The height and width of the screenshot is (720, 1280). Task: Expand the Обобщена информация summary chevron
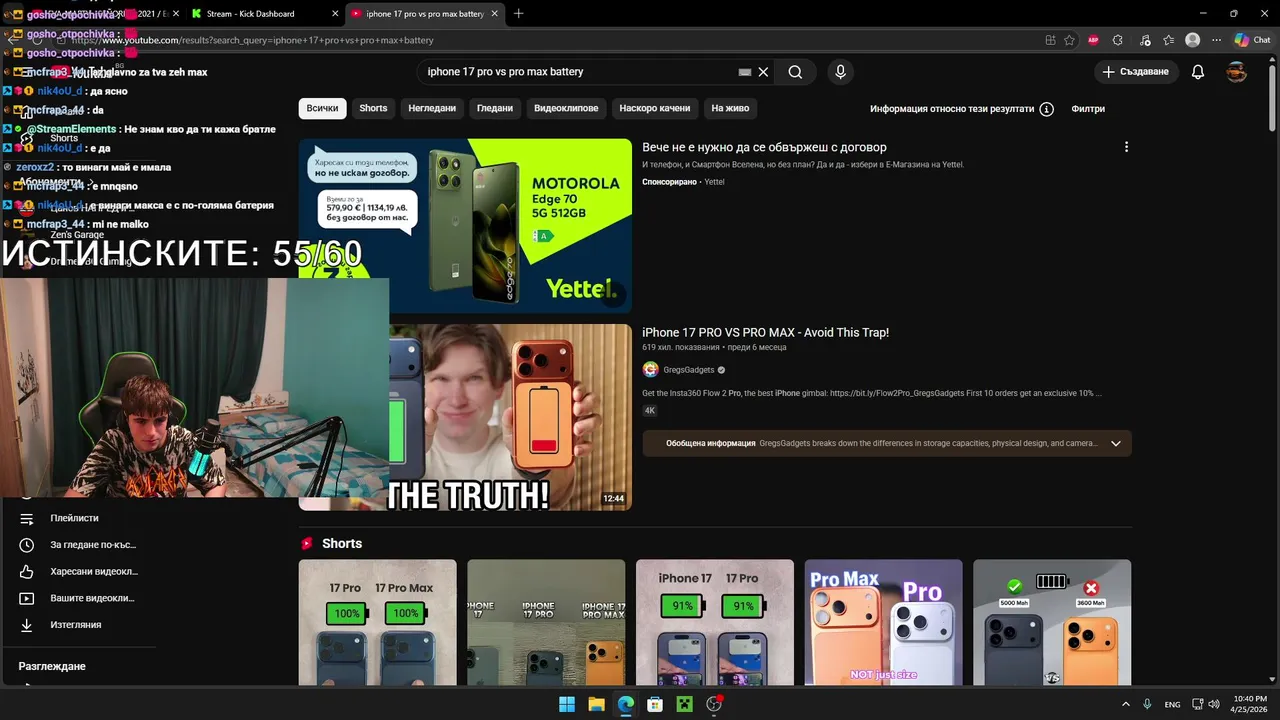(1116, 443)
